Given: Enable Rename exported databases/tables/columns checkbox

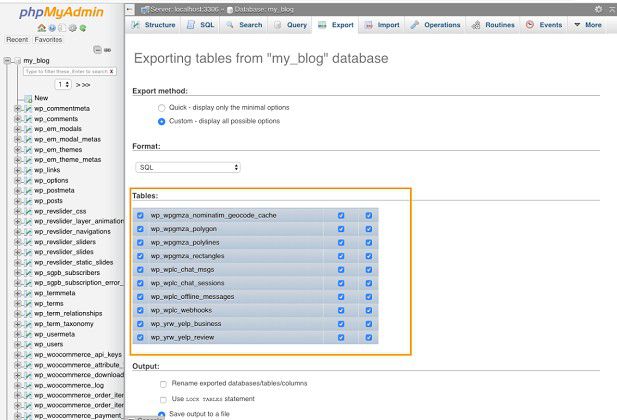Looking at the screenshot, I should [163, 384].
